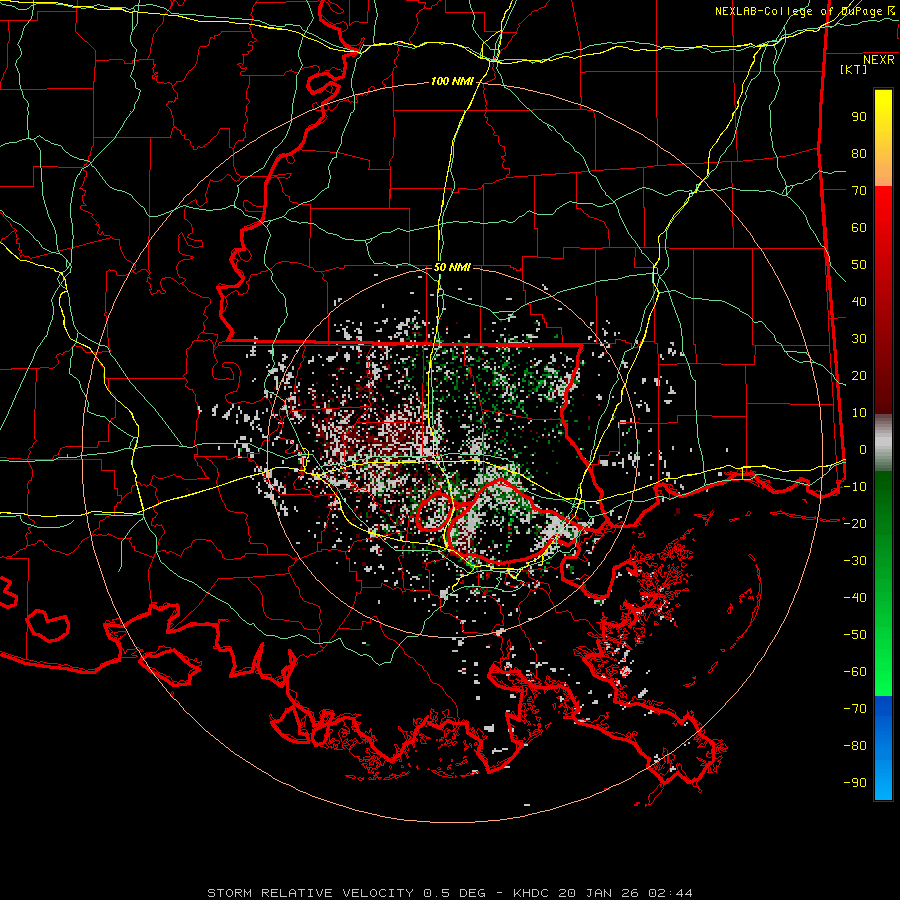
Task: Select the 60 value on the velocity scale
Action: [859, 228]
